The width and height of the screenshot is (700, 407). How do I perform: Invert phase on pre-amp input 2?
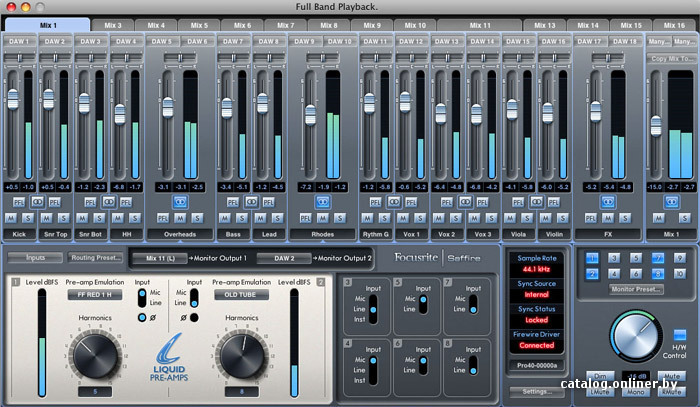194,318
